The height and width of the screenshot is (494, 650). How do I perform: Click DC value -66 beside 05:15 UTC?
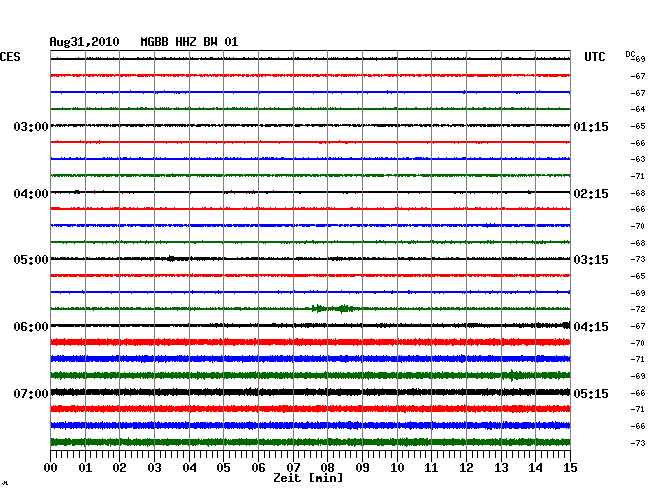638,393
